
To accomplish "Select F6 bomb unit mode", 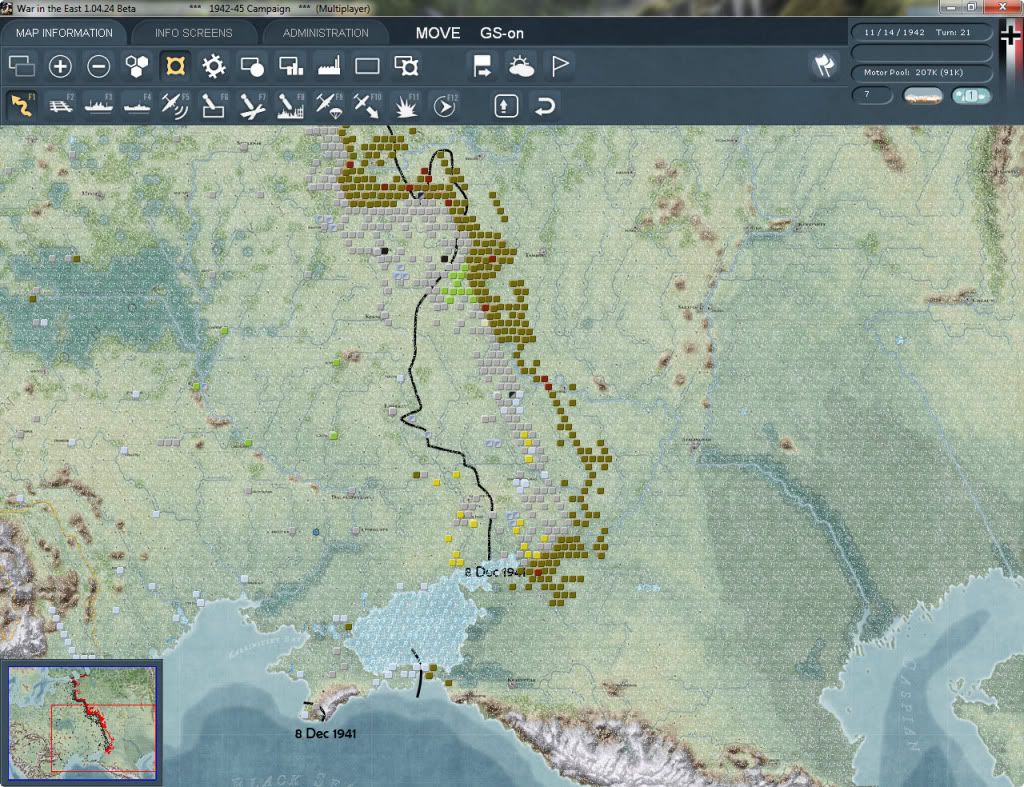I will pos(214,105).
